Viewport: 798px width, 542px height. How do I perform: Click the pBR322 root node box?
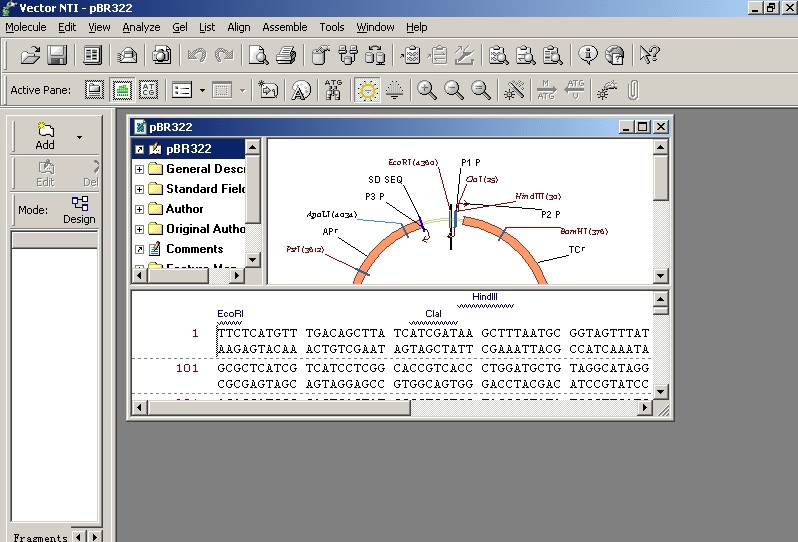(x=139, y=149)
